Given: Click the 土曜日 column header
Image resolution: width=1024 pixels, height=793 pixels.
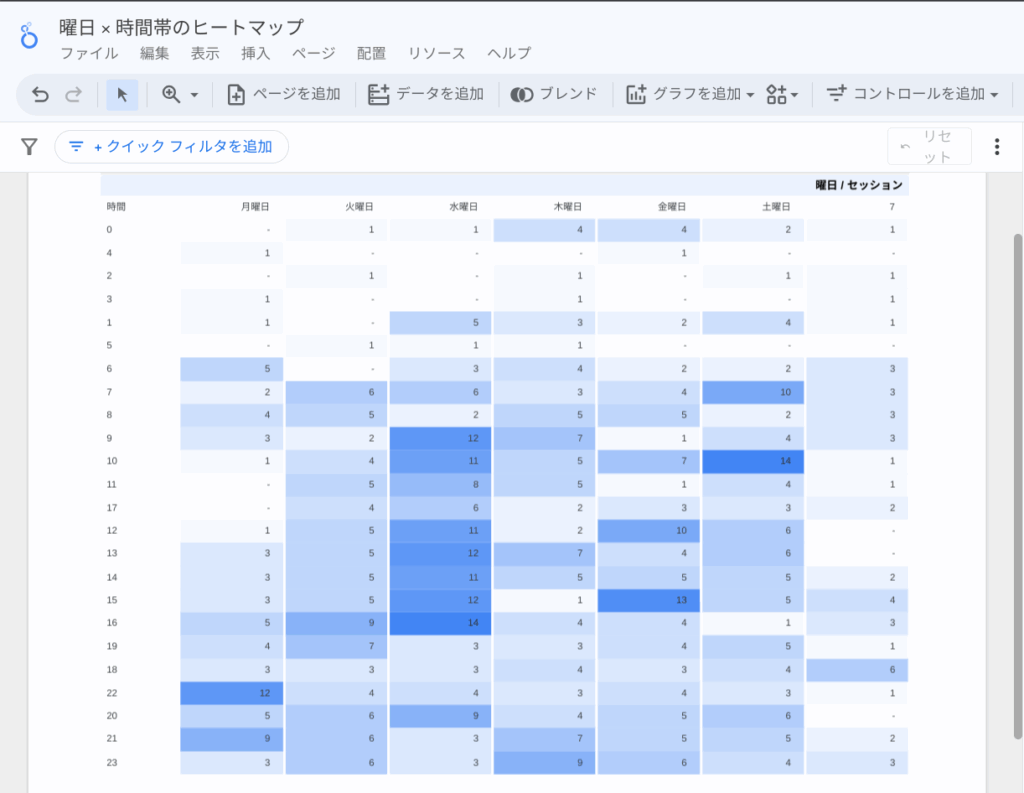Looking at the screenshot, I should [776, 206].
